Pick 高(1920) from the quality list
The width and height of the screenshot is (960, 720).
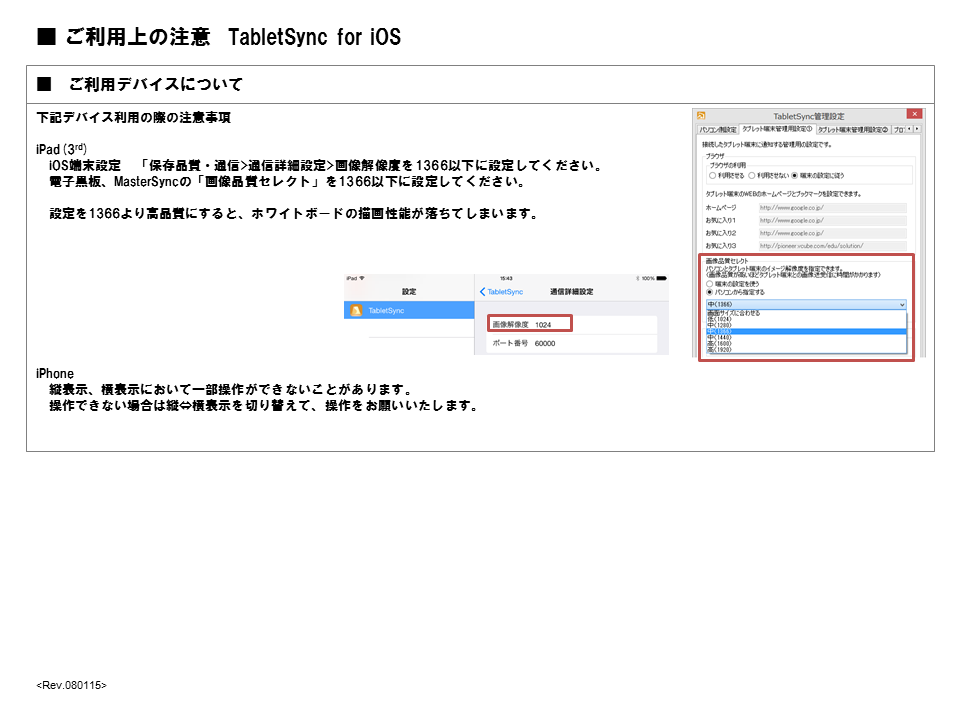point(719,350)
